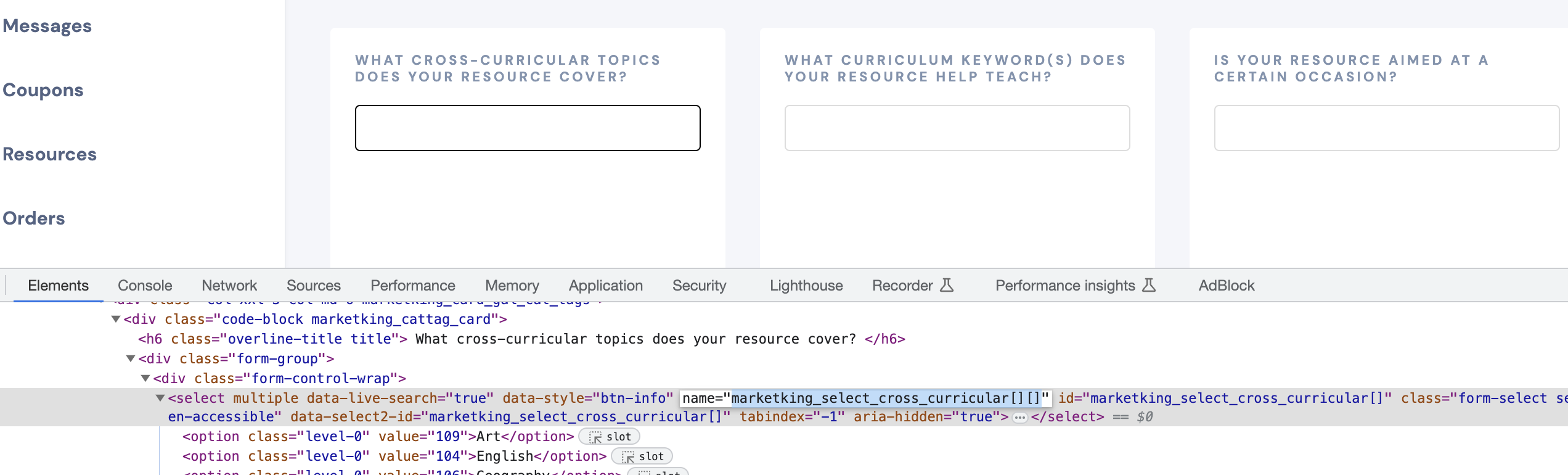Image resolution: width=1568 pixels, height=475 pixels.
Task: Switch to the Elements DevTools tab
Action: (58, 286)
